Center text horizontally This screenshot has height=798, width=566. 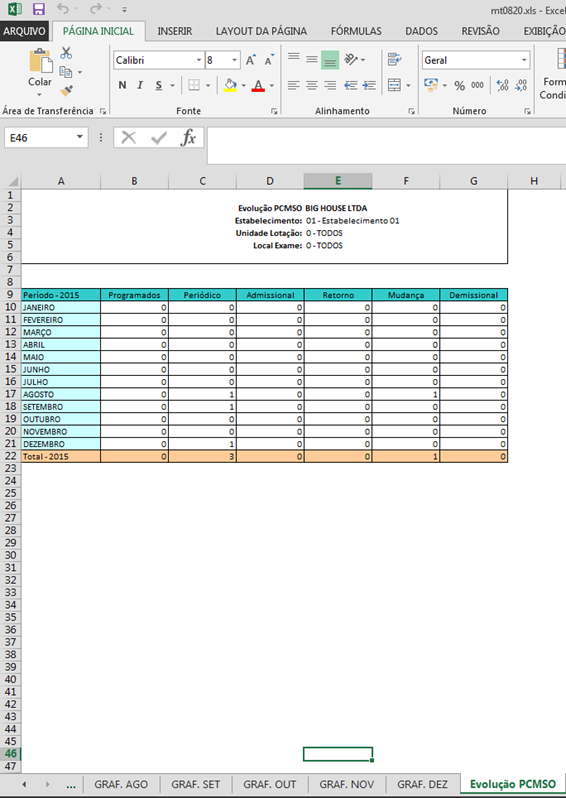coord(312,85)
